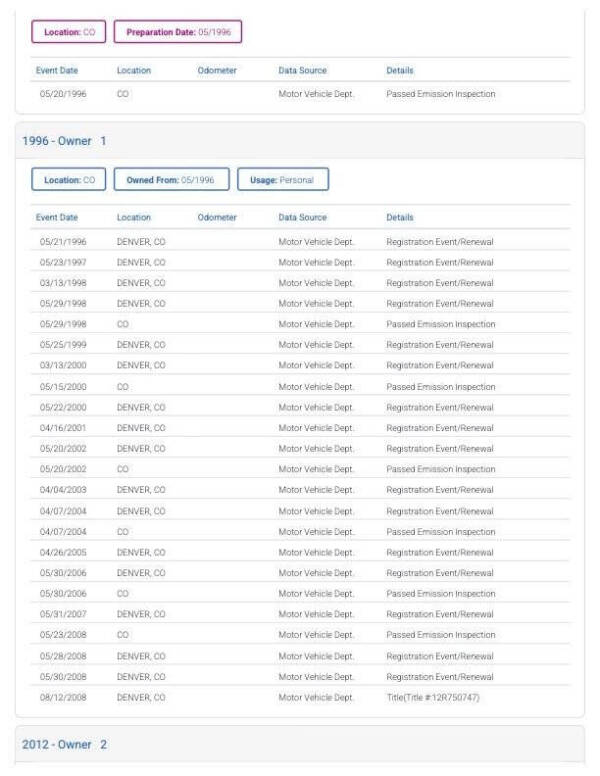600x776 pixels.
Task: Click the 05/31/2007 Registration Event/Renewal row
Action: [300, 614]
